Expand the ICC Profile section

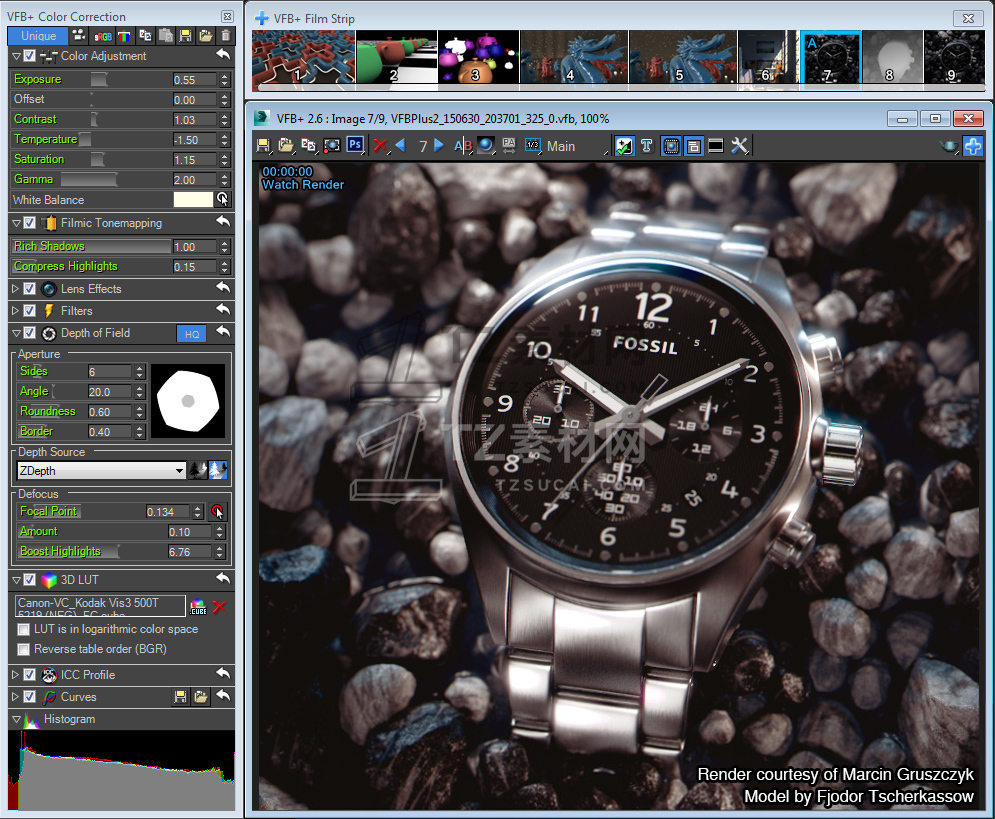click(x=15, y=675)
